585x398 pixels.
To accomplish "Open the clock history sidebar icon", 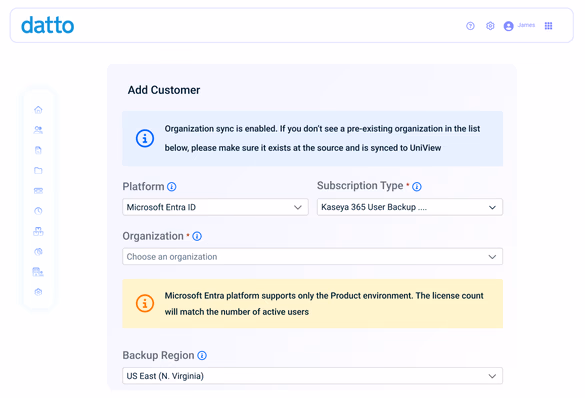I will 38,211.
